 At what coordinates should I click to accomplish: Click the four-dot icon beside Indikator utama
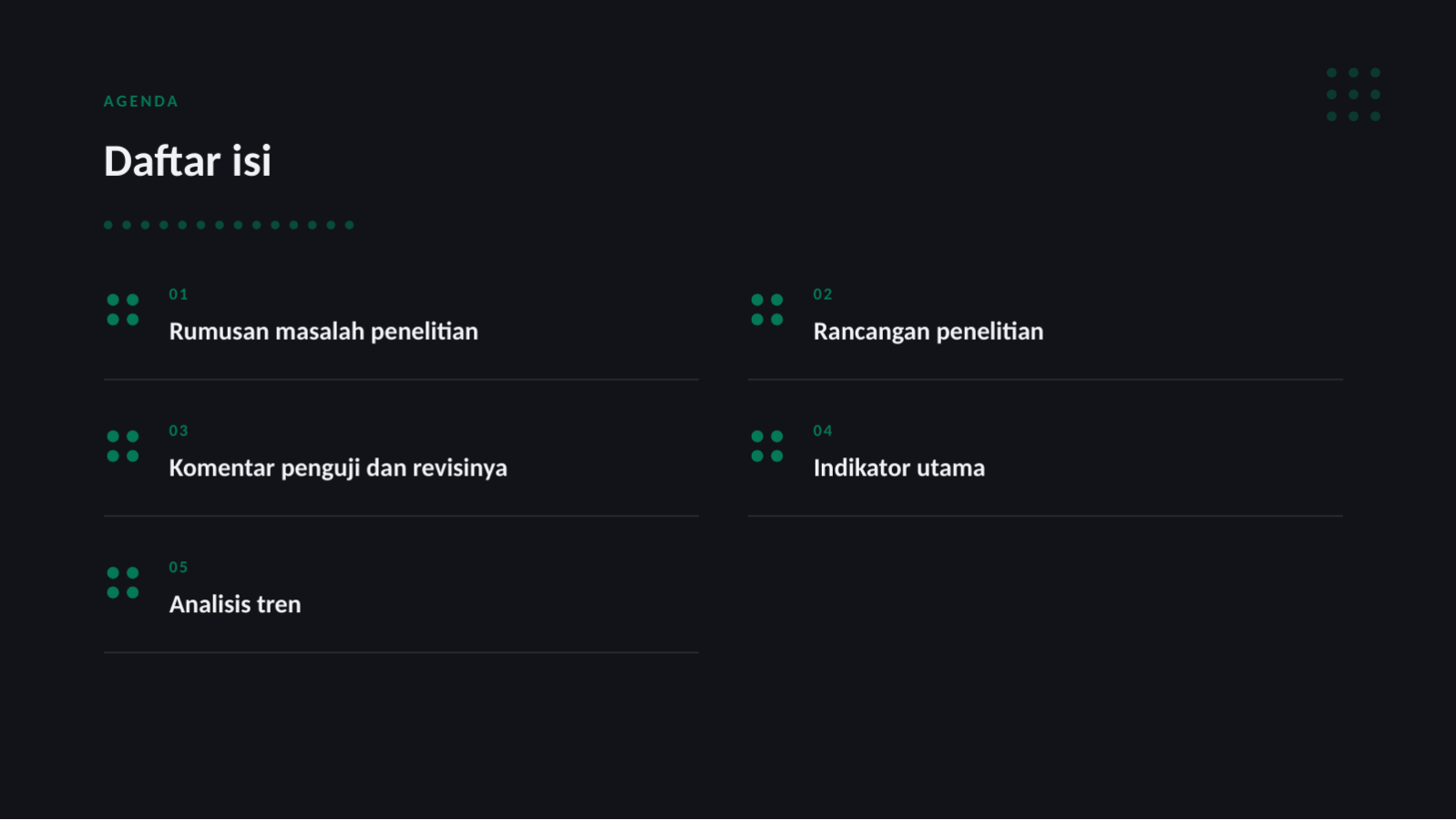(767, 446)
